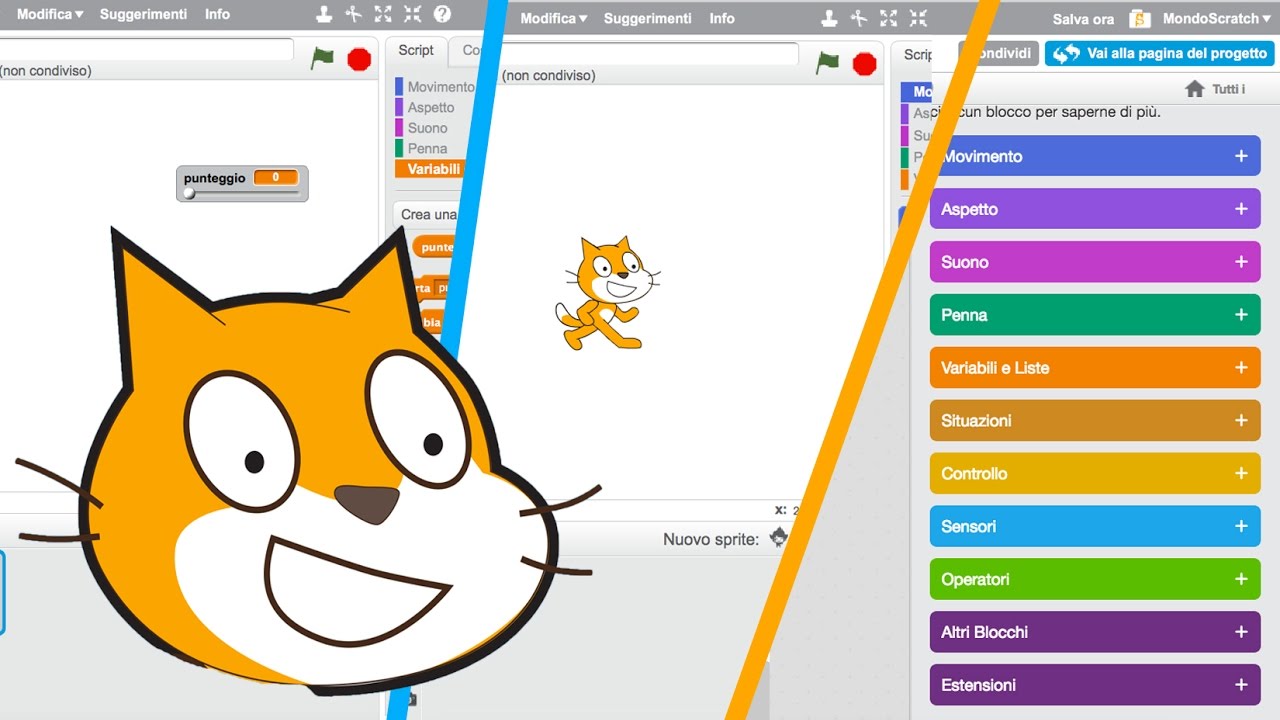The image size is (1280, 720).
Task: Click Salva ora to save project
Action: pos(1083,19)
